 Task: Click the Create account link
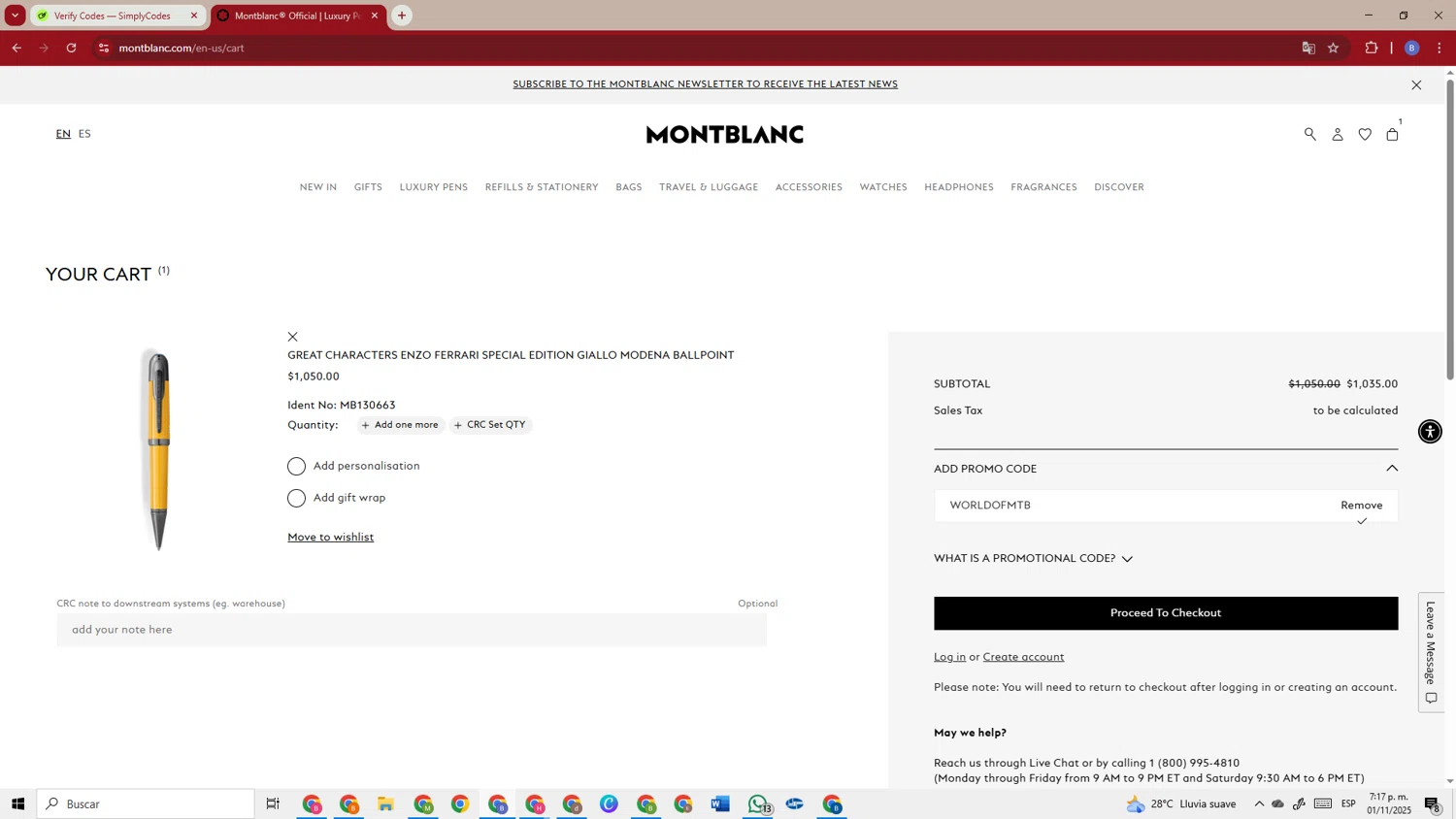pyautogui.click(x=1023, y=657)
